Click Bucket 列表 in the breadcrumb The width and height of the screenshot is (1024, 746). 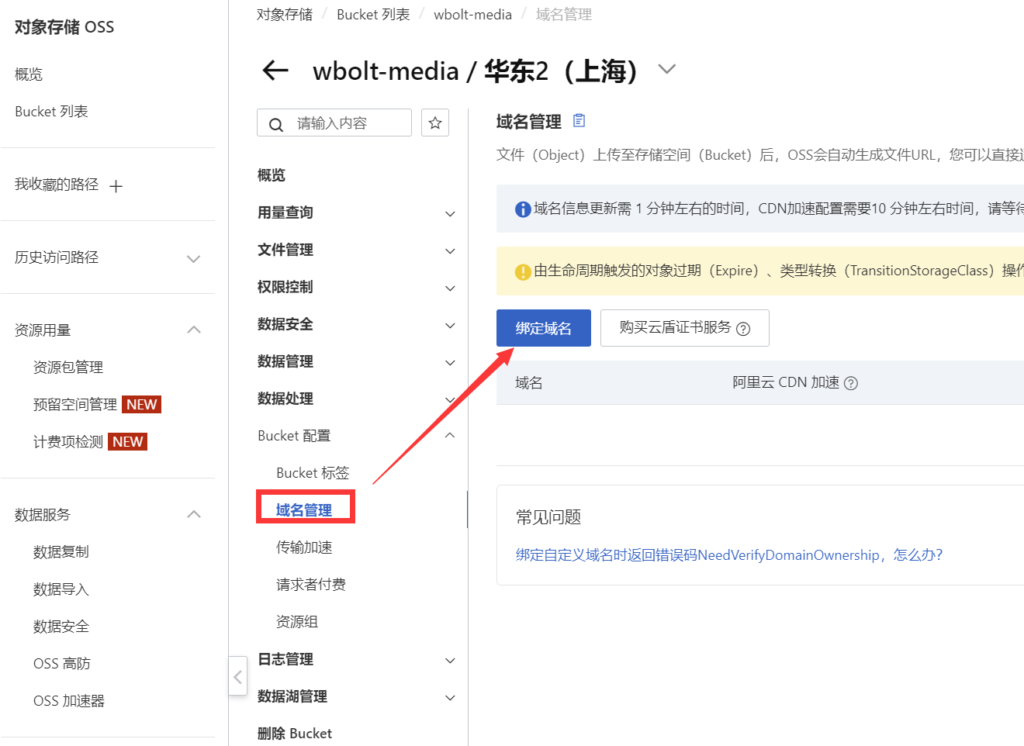(x=373, y=14)
